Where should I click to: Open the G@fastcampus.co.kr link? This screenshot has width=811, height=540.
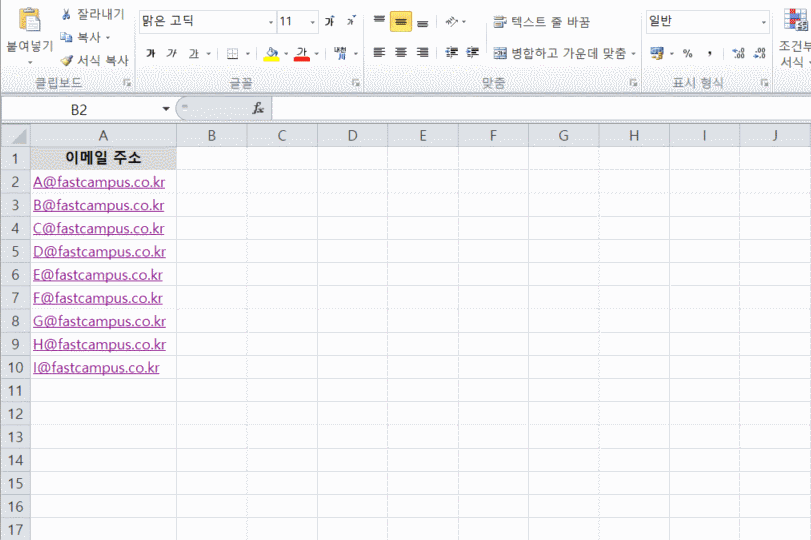coord(99,321)
